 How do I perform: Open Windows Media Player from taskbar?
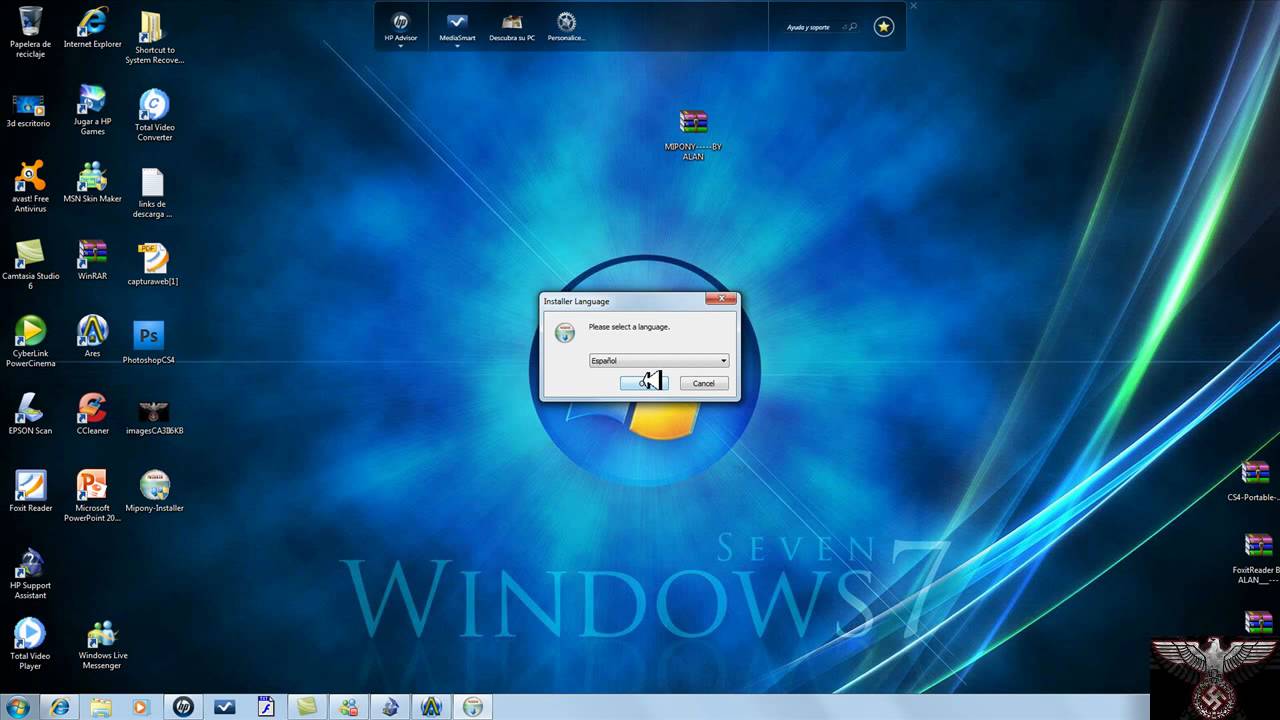140,707
